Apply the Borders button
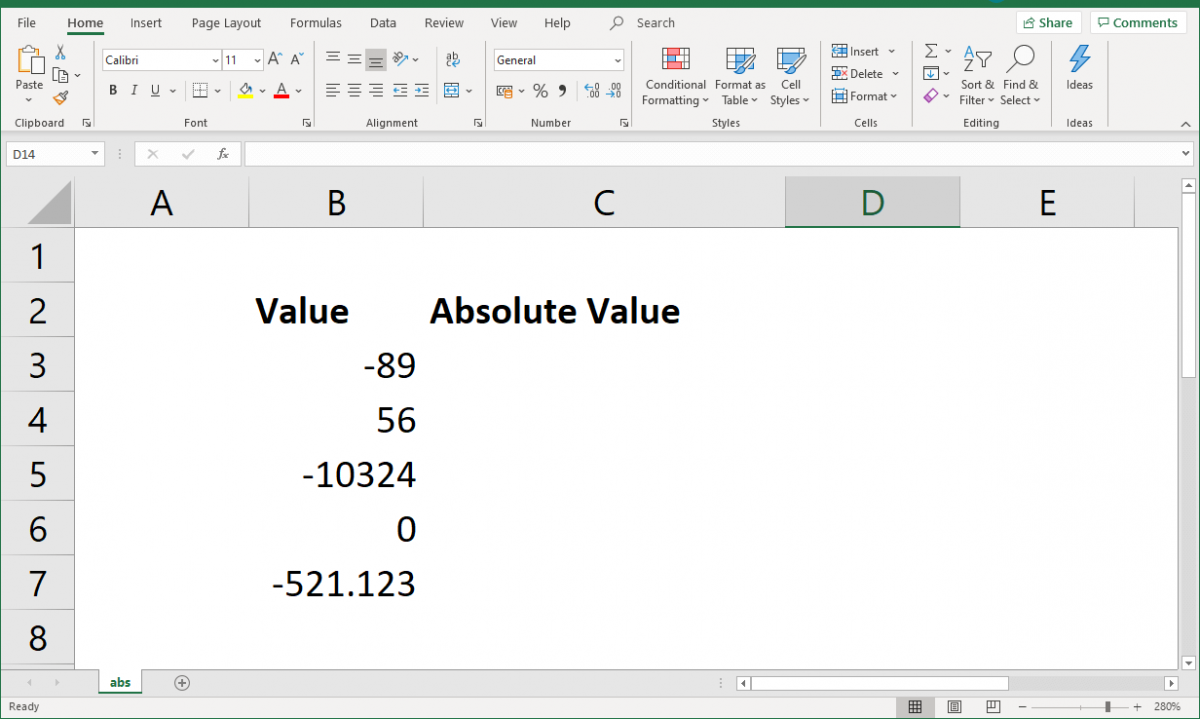This screenshot has width=1200, height=719. [x=200, y=91]
